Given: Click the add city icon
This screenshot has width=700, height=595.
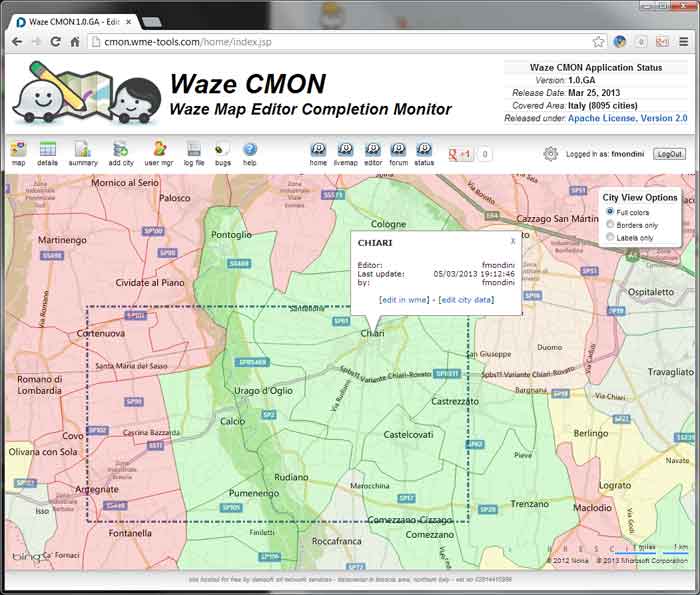Looking at the screenshot, I should 121,153.
